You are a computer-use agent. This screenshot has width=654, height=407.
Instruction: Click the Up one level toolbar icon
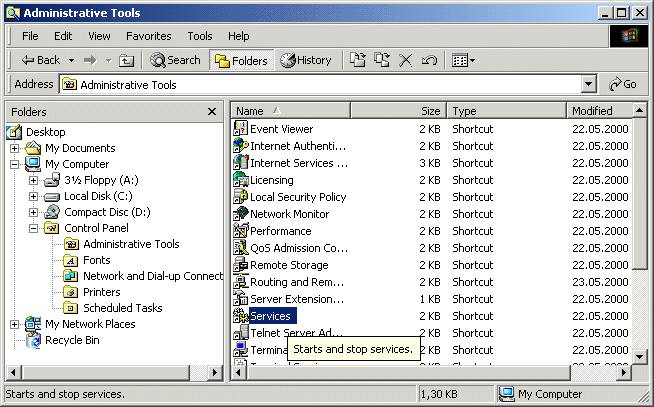click(x=127, y=60)
